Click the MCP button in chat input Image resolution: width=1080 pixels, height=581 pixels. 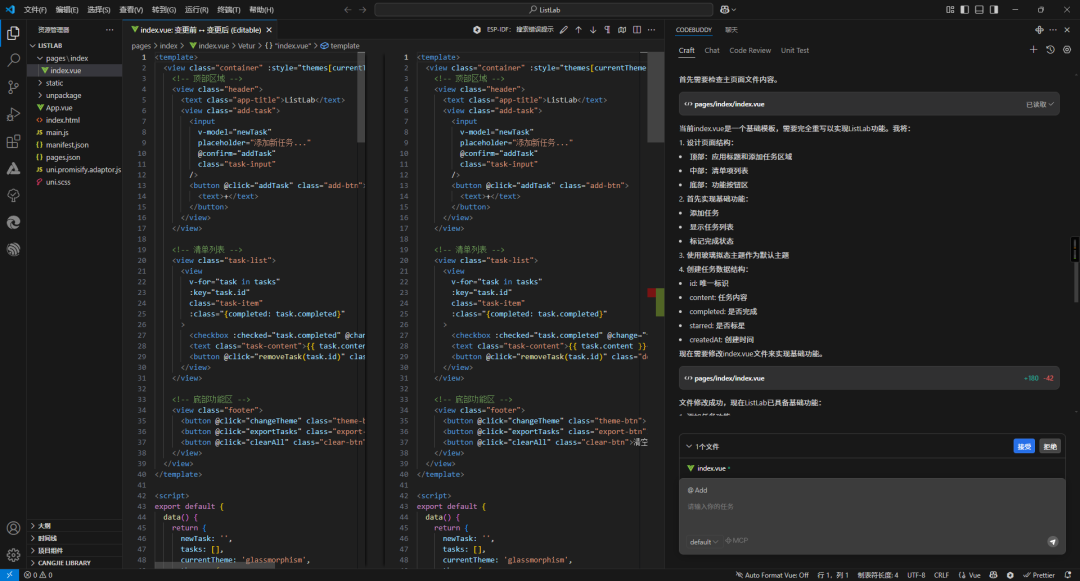click(736, 541)
